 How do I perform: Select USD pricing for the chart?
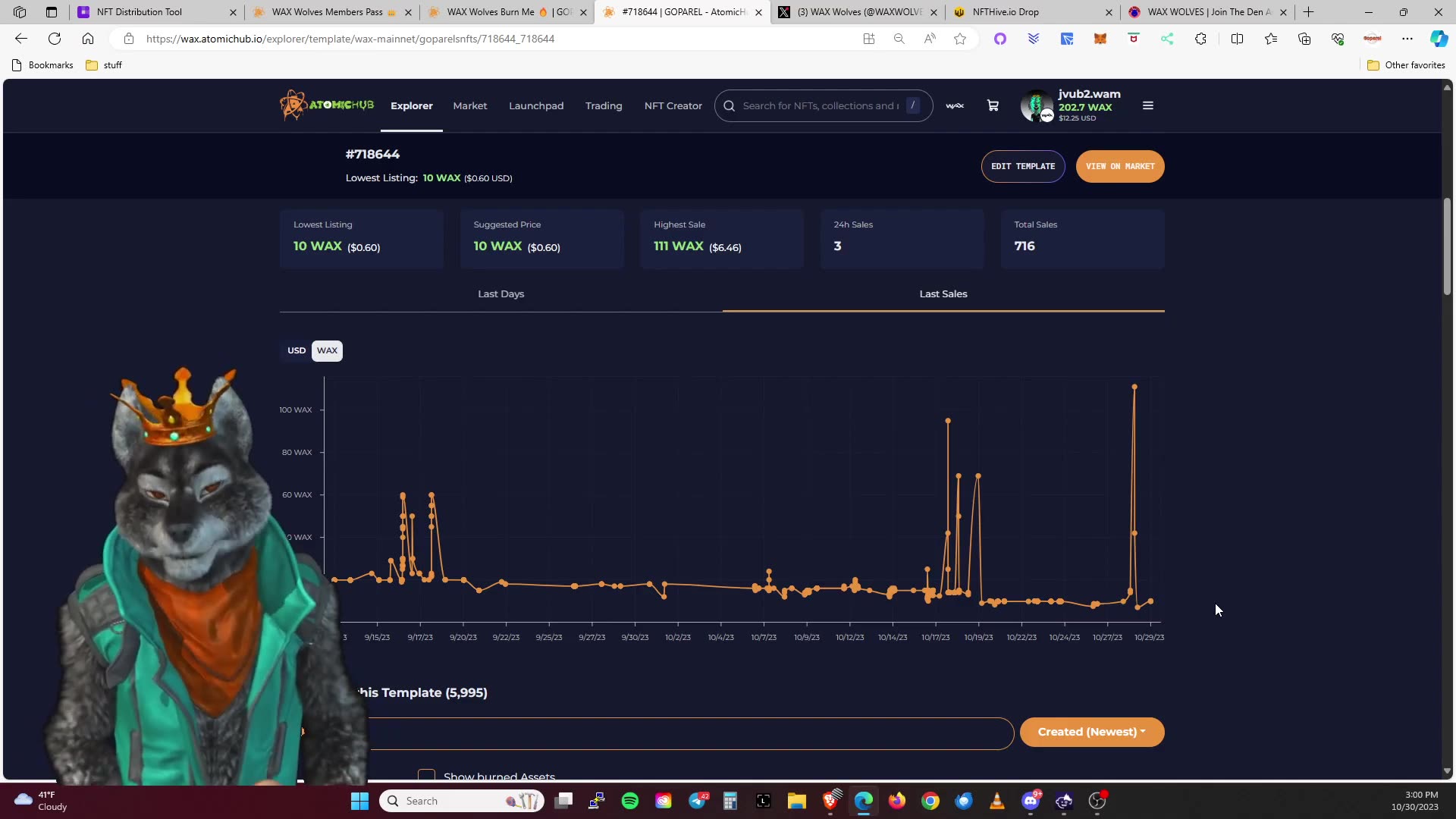click(x=297, y=350)
